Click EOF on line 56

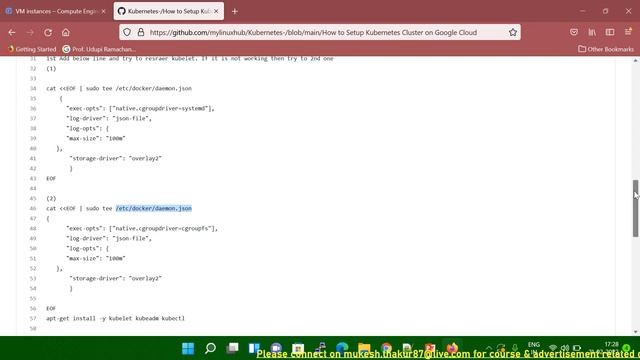point(51,308)
